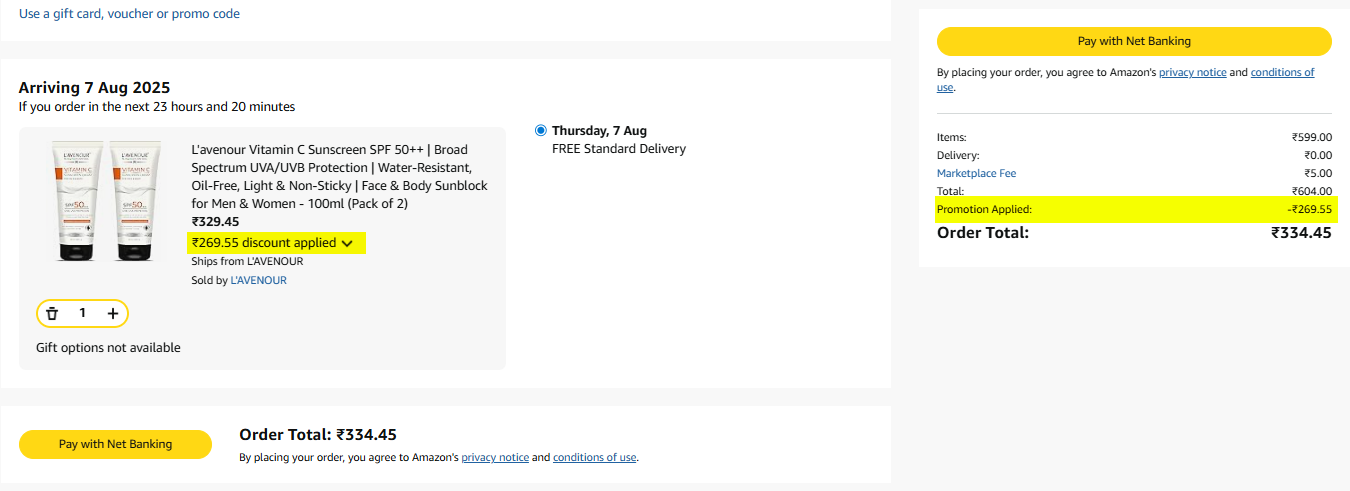Viewport: 1350px width, 491px height.
Task: Click the L'avenour Vitamin C Sunscreen product title
Action: pyautogui.click(x=340, y=176)
